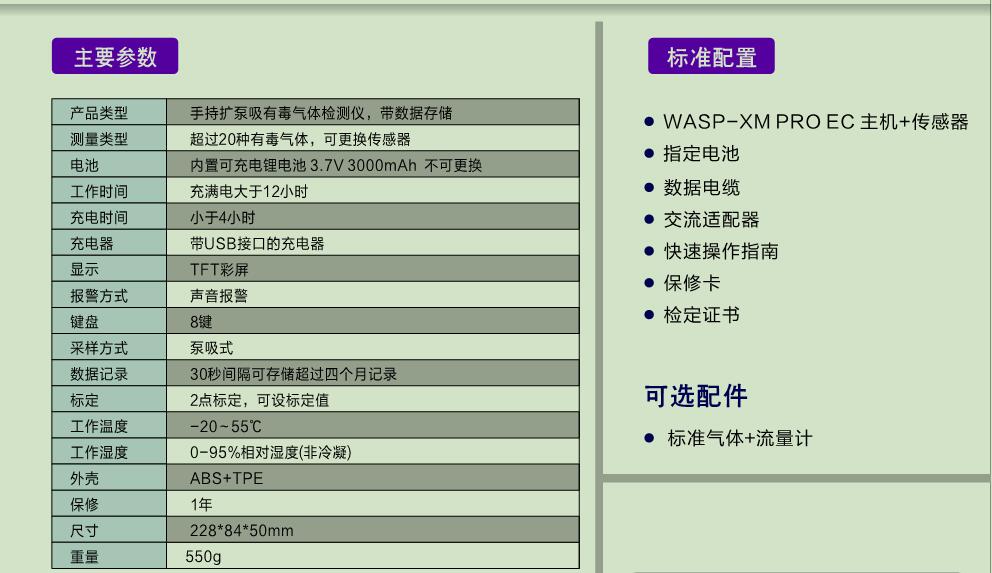
Task: Click the 228*84*50mm dimensions value
Action: [241, 530]
